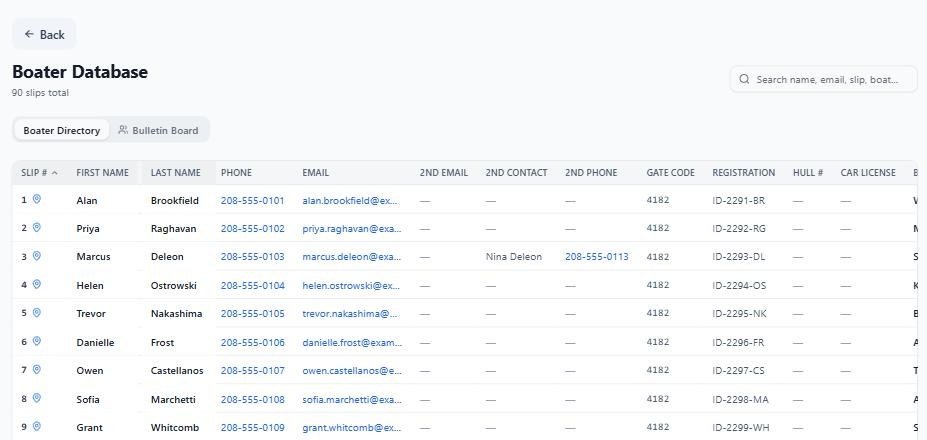The image size is (927, 440).
Task: Click the CAR LICENSE column header
Action: point(868,173)
